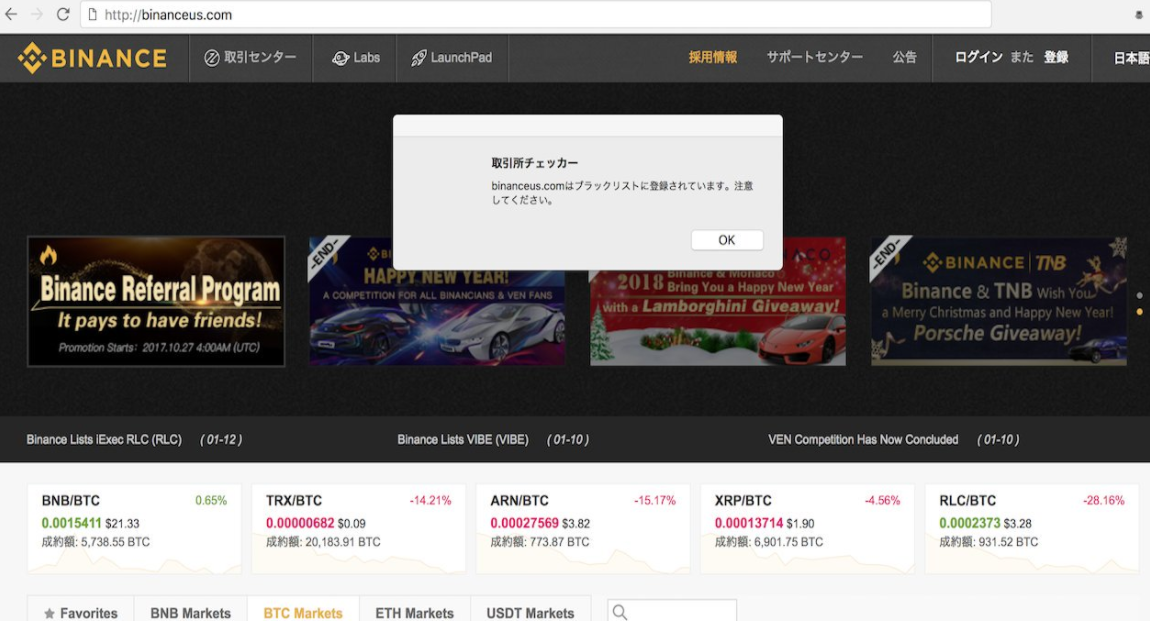Switch to the Favorites tab

tap(81, 610)
